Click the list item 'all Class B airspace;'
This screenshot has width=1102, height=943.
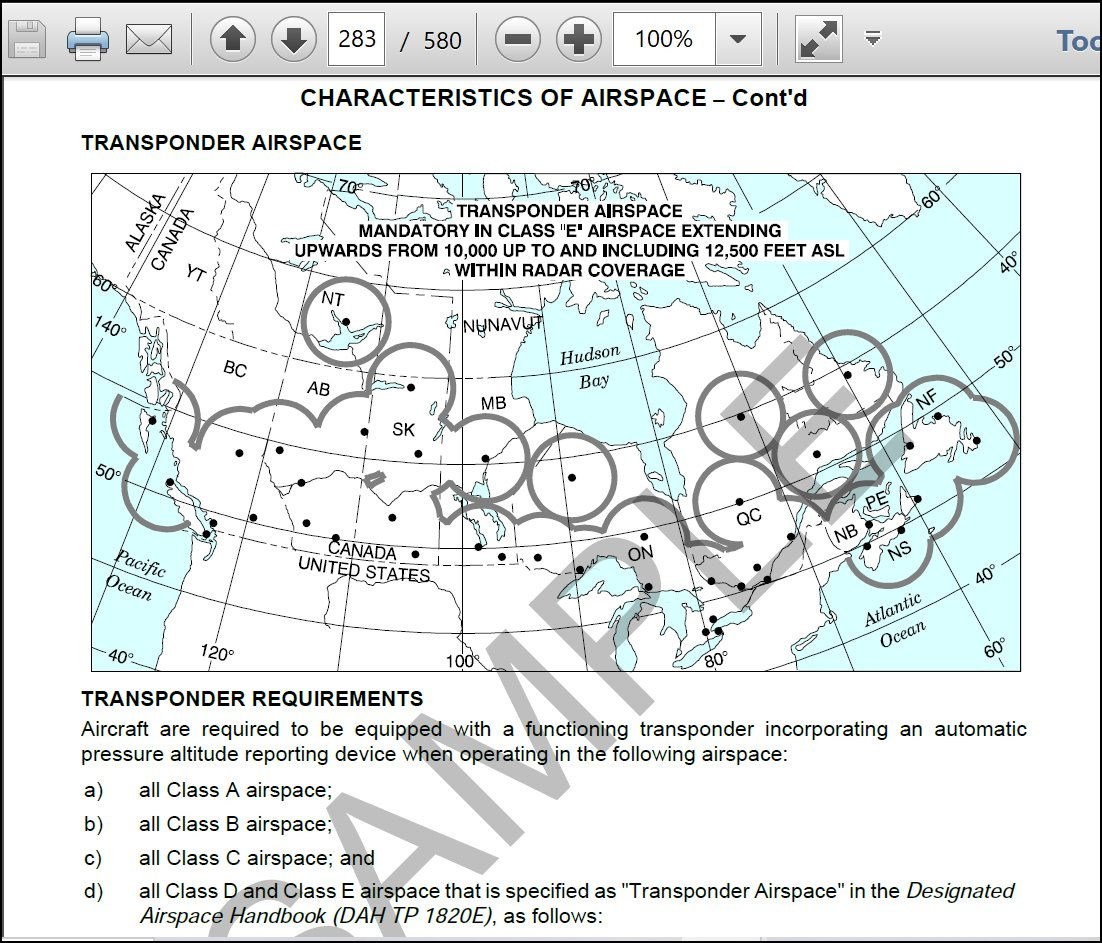(235, 824)
